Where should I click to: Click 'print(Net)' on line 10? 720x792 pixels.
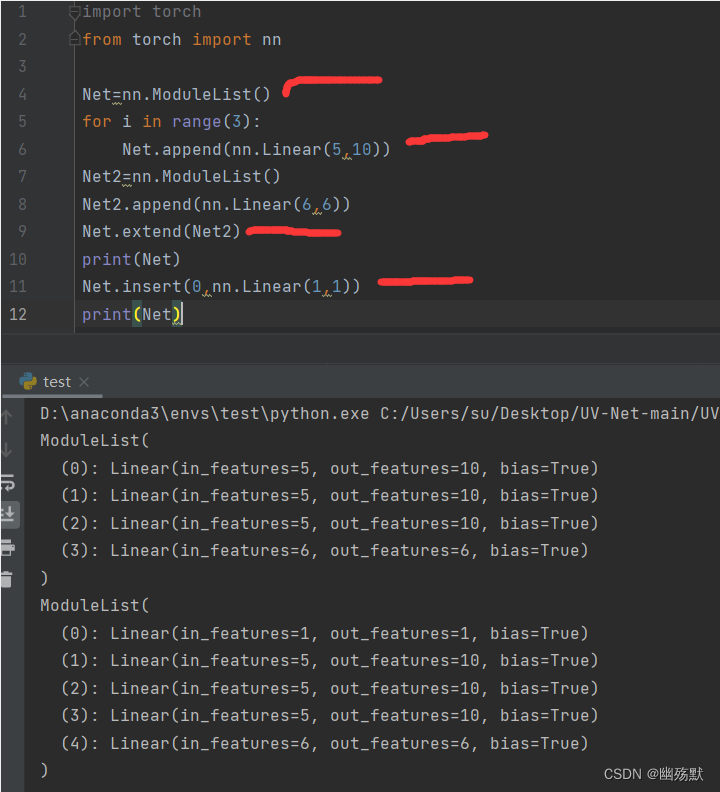tap(131, 259)
